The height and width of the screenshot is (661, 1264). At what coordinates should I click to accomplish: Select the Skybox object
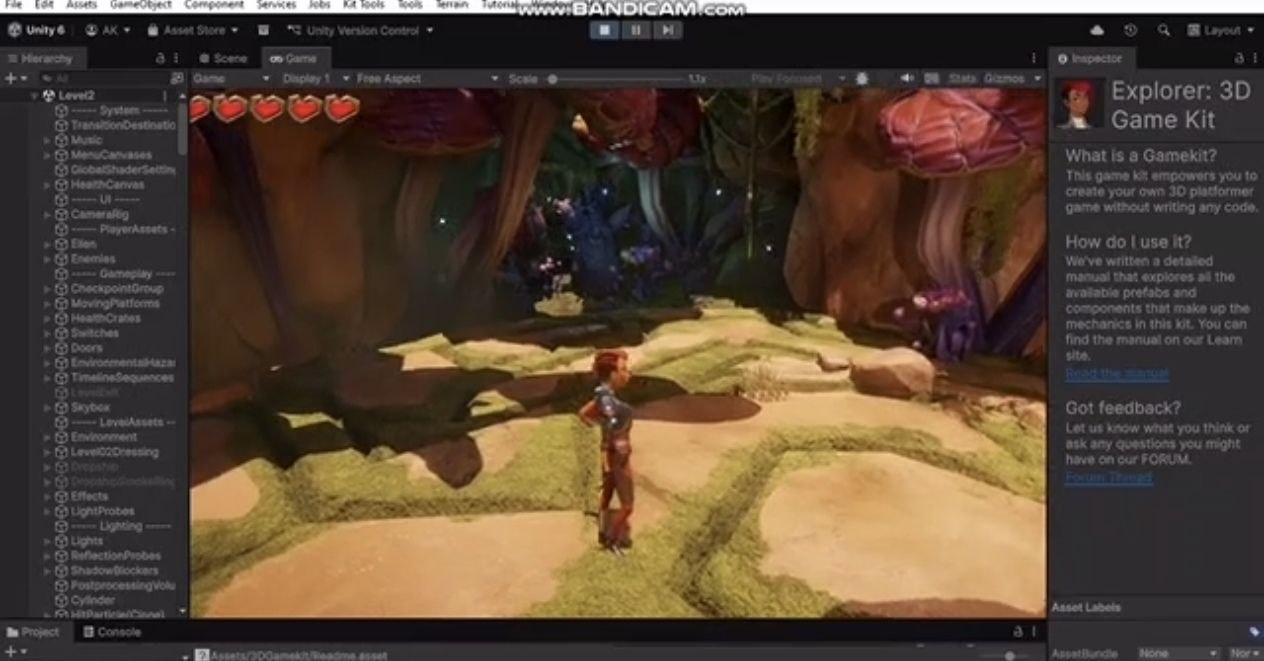pyautogui.click(x=90, y=407)
